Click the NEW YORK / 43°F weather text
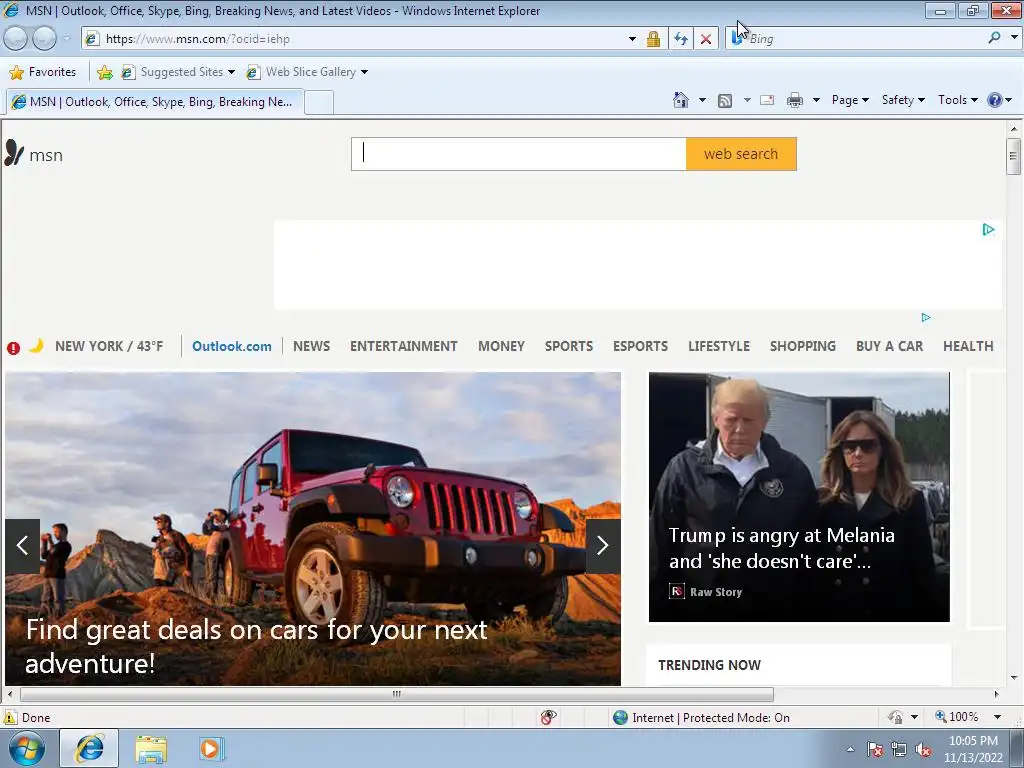1024x768 pixels. click(x=109, y=346)
